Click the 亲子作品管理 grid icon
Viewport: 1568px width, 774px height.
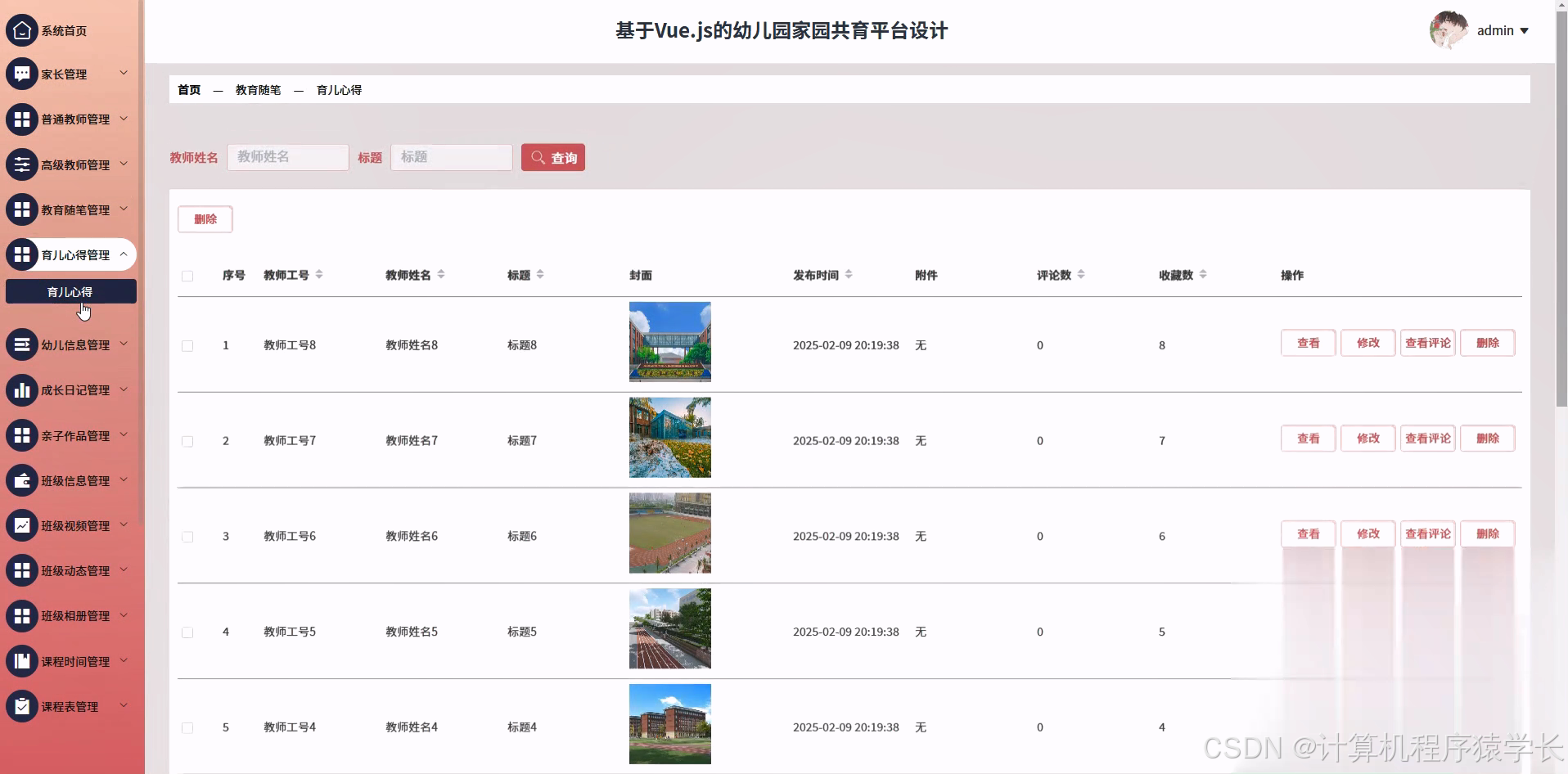point(22,435)
